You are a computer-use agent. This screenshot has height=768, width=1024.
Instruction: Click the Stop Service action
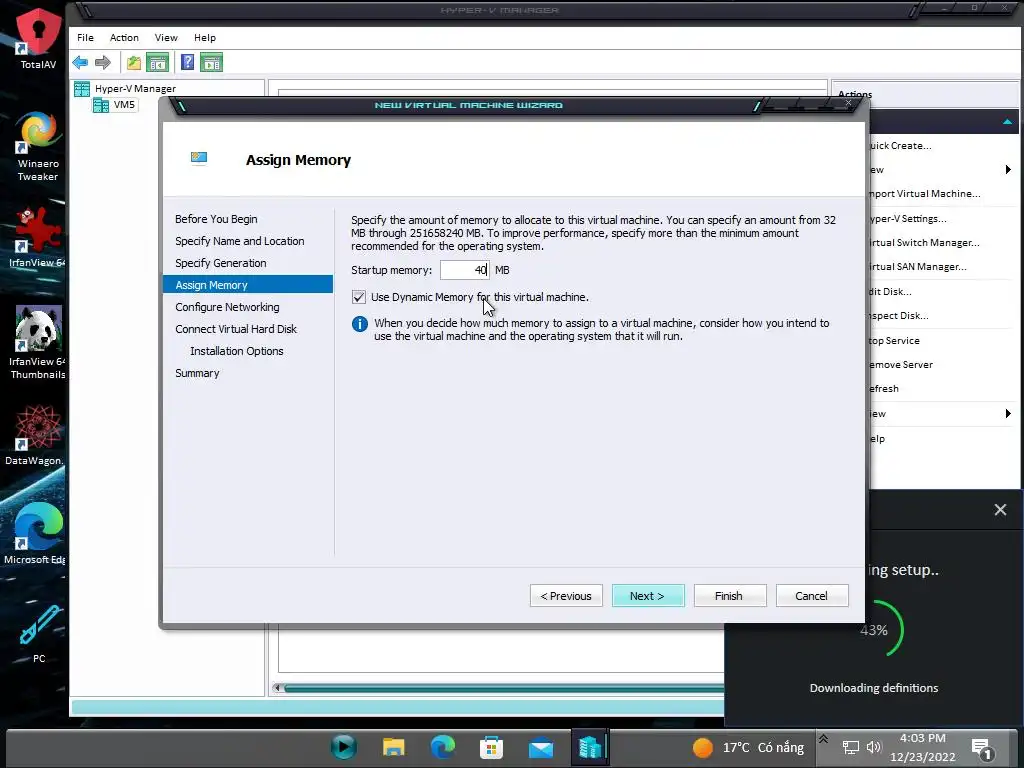point(894,341)
